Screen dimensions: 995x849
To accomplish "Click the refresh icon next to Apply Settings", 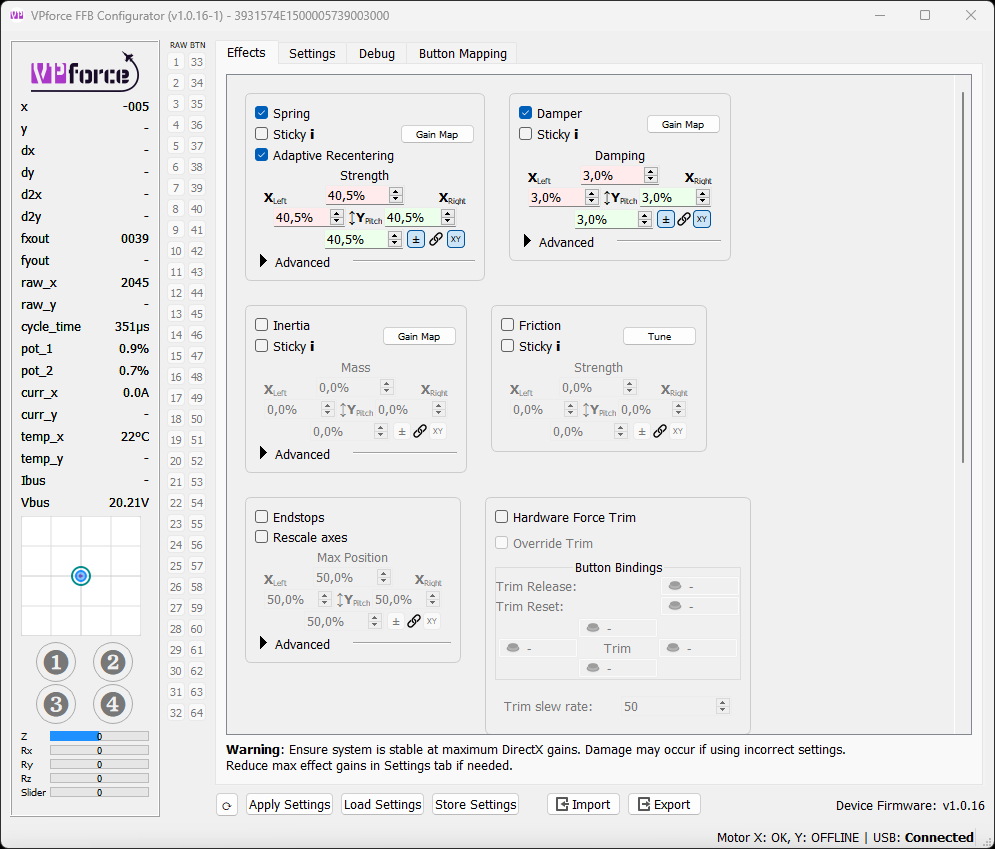I will coord(227,805).
